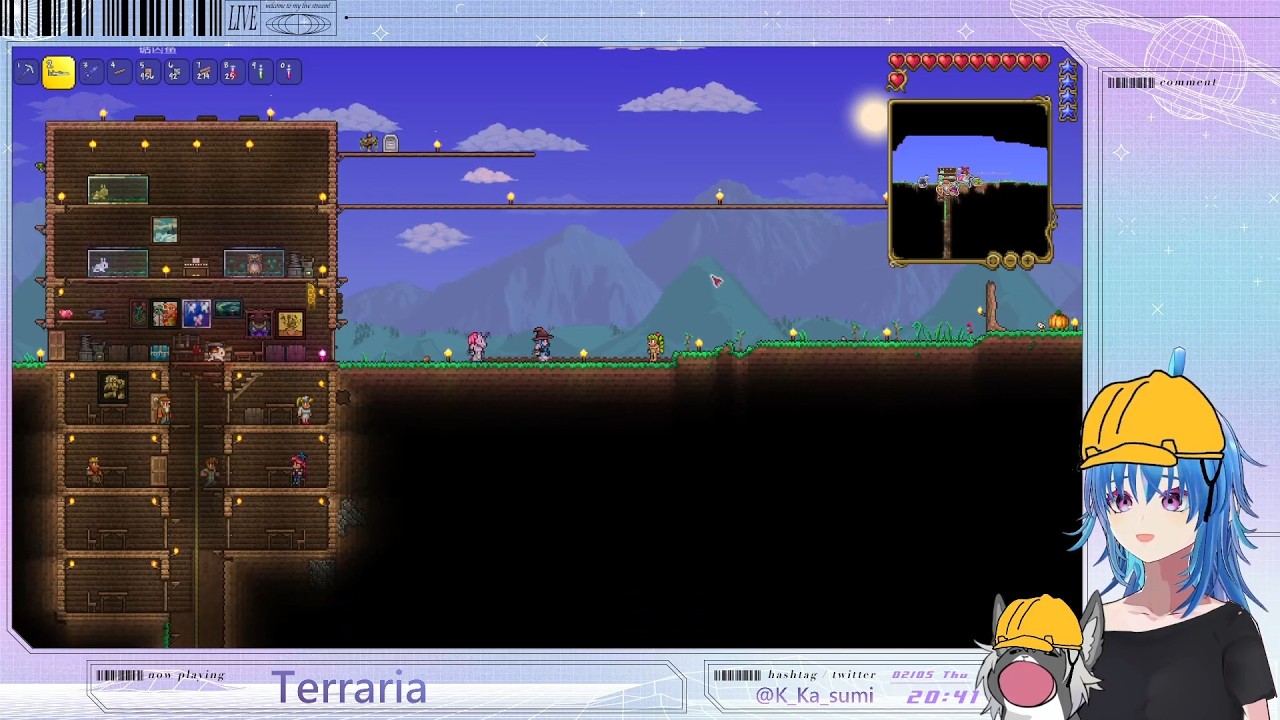Click the piano on the second floor
This screenshot has height=720, width=1280.
(196, 268)
